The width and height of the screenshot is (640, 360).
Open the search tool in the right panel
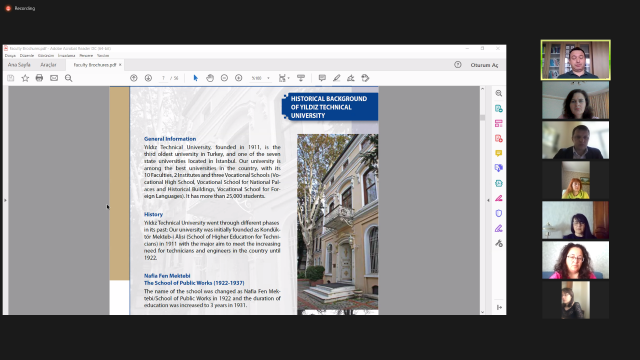498,93
